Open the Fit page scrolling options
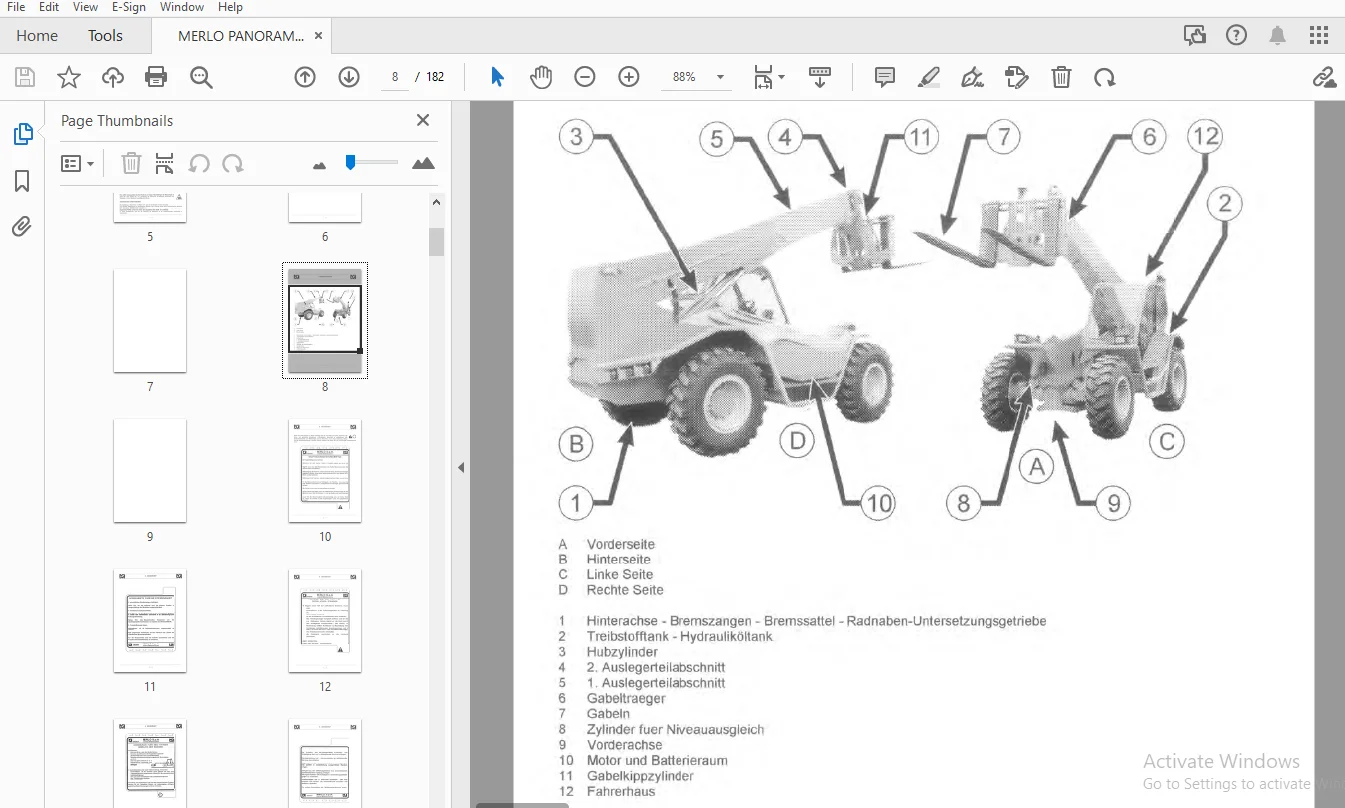This screenshot has width=1345, height=808. (769, 77)
